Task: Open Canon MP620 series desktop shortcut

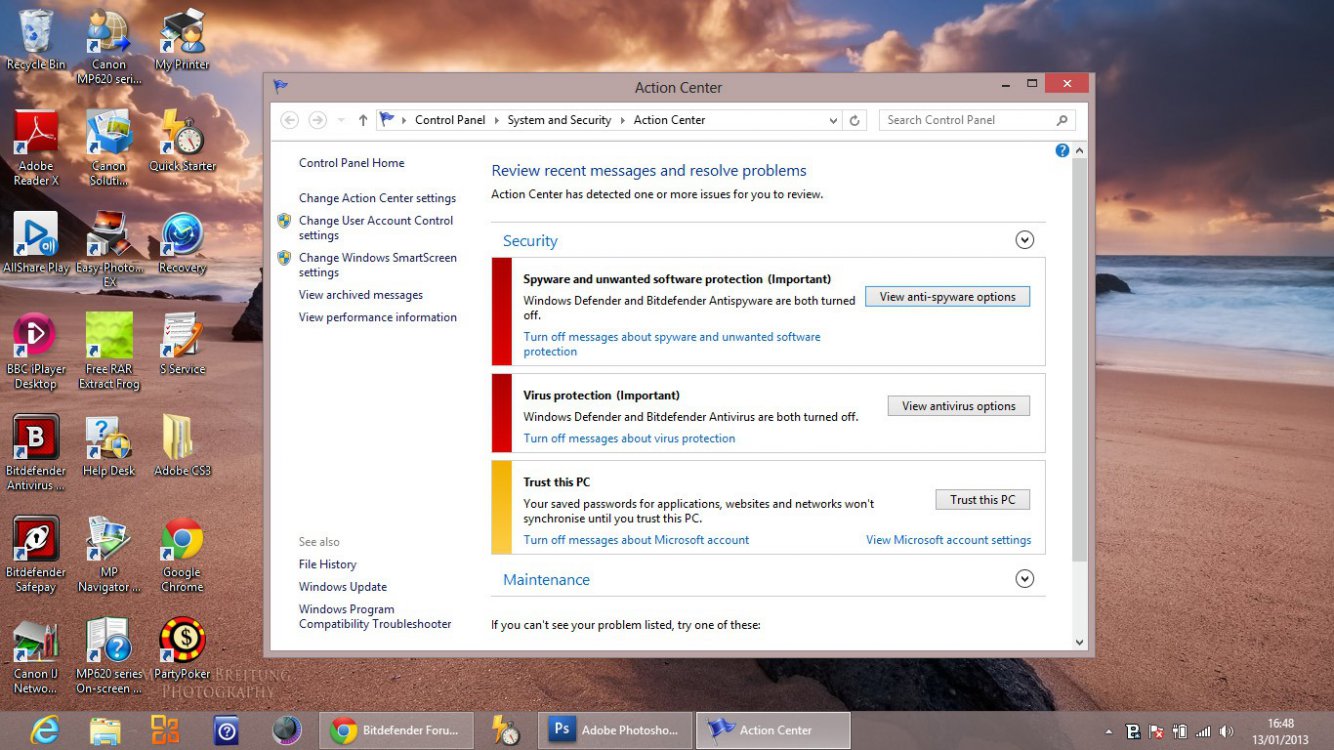Action: [109, 46]
